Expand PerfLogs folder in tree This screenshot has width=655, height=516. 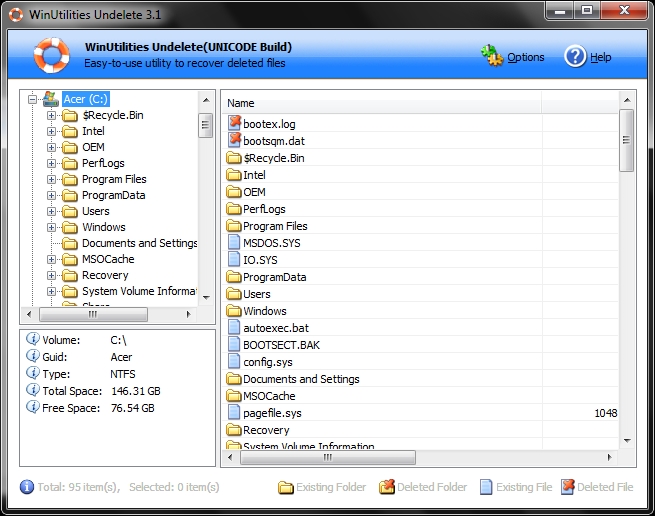pos(51,163)
